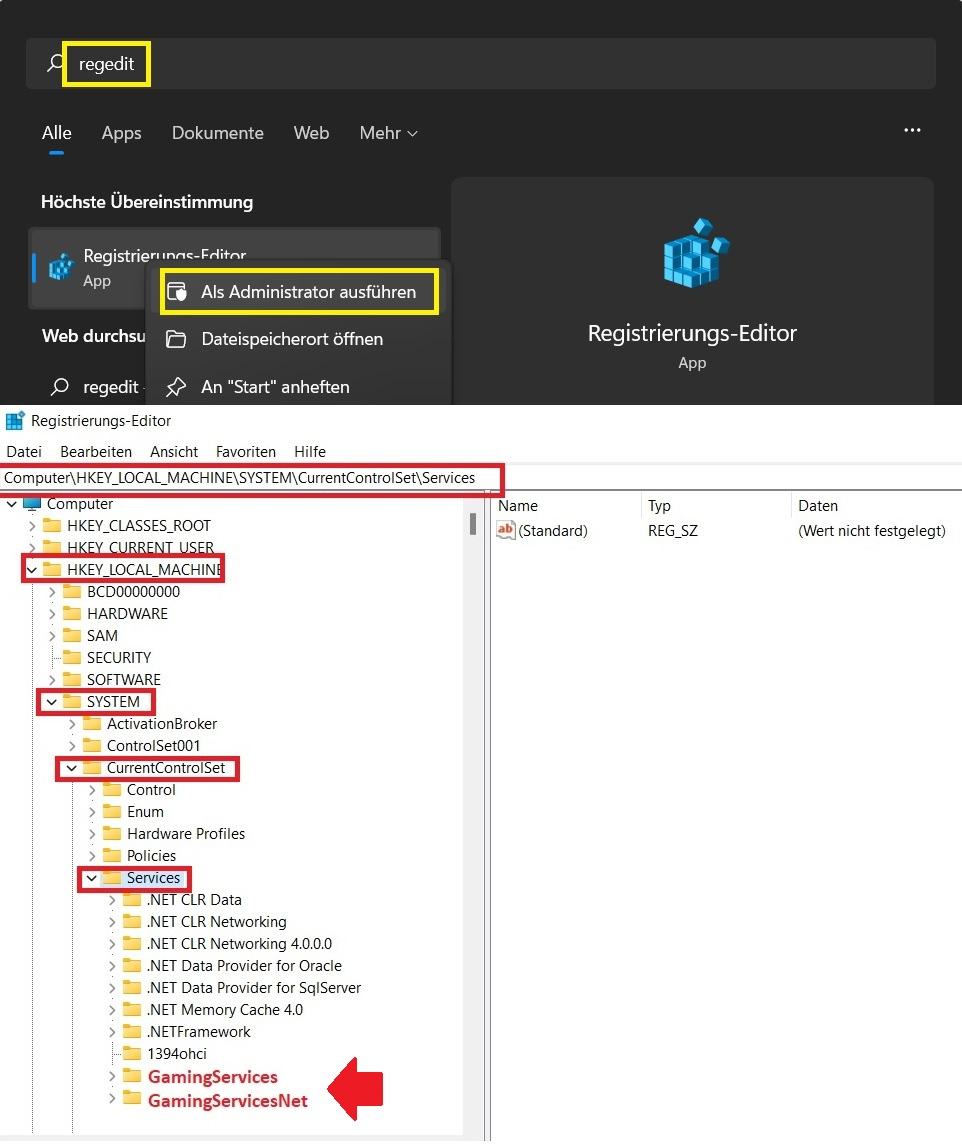Click the search magnifier icon beside regedit
The height and width of the screenshot is (1144, 962).
tap(55, 63)
